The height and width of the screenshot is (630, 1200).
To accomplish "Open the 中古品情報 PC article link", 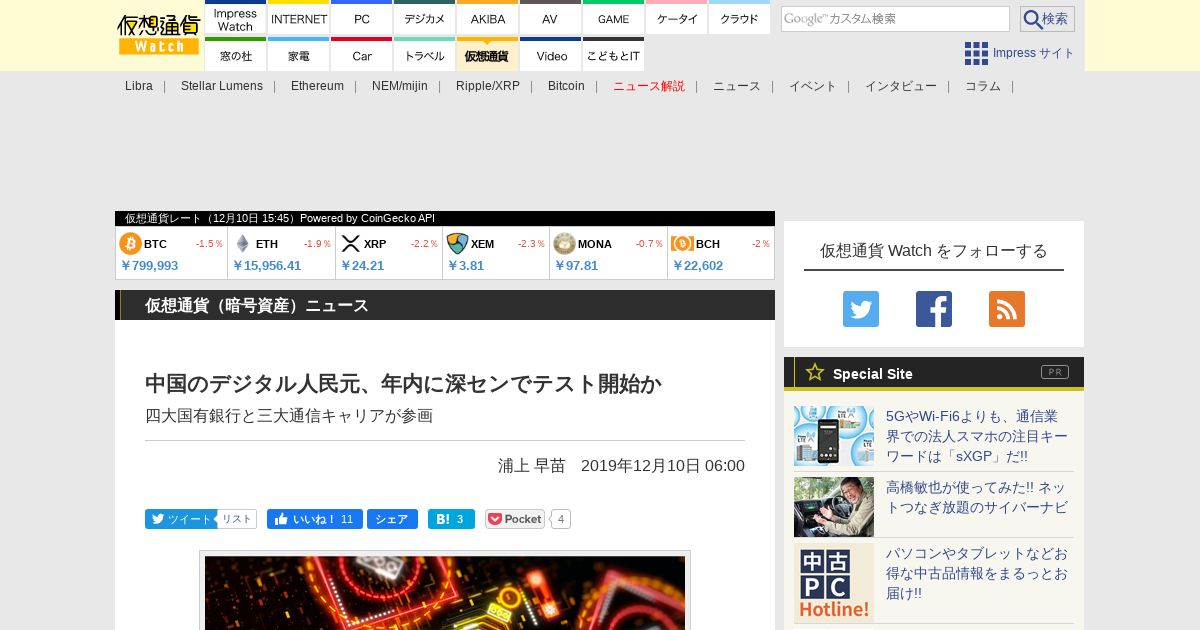I will pos(977,573).
